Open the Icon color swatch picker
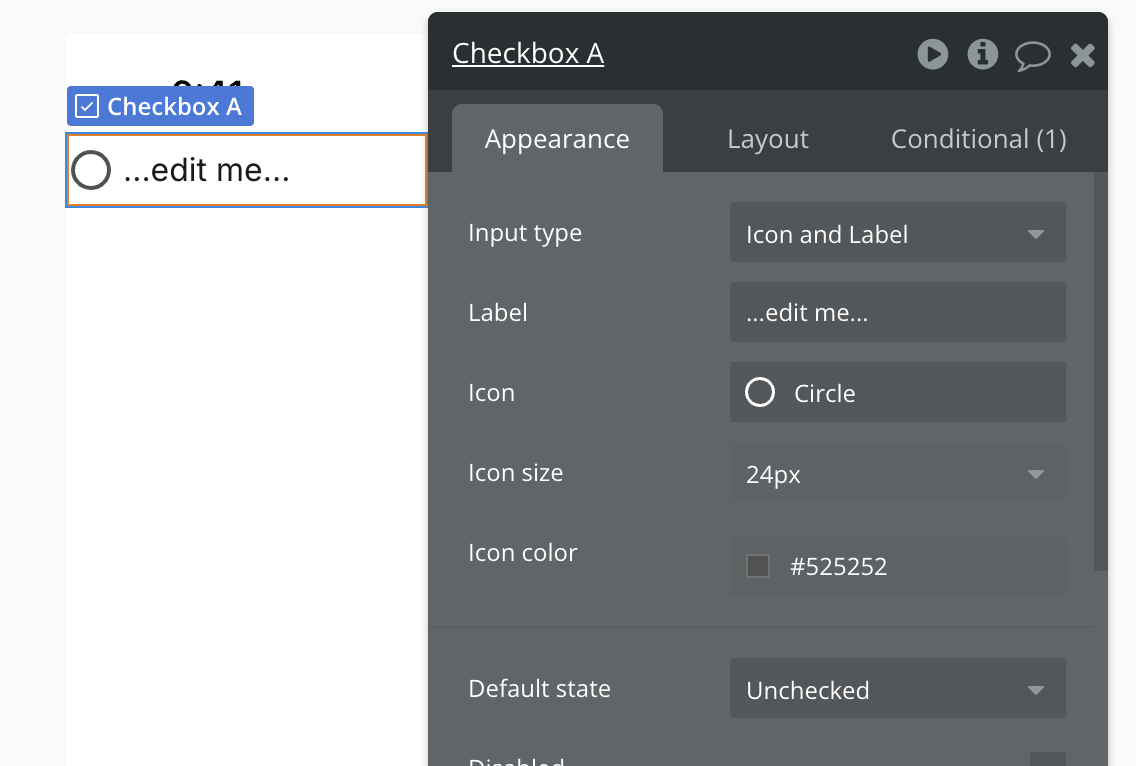The image size is (1136, 766). [x=758, y=566]
